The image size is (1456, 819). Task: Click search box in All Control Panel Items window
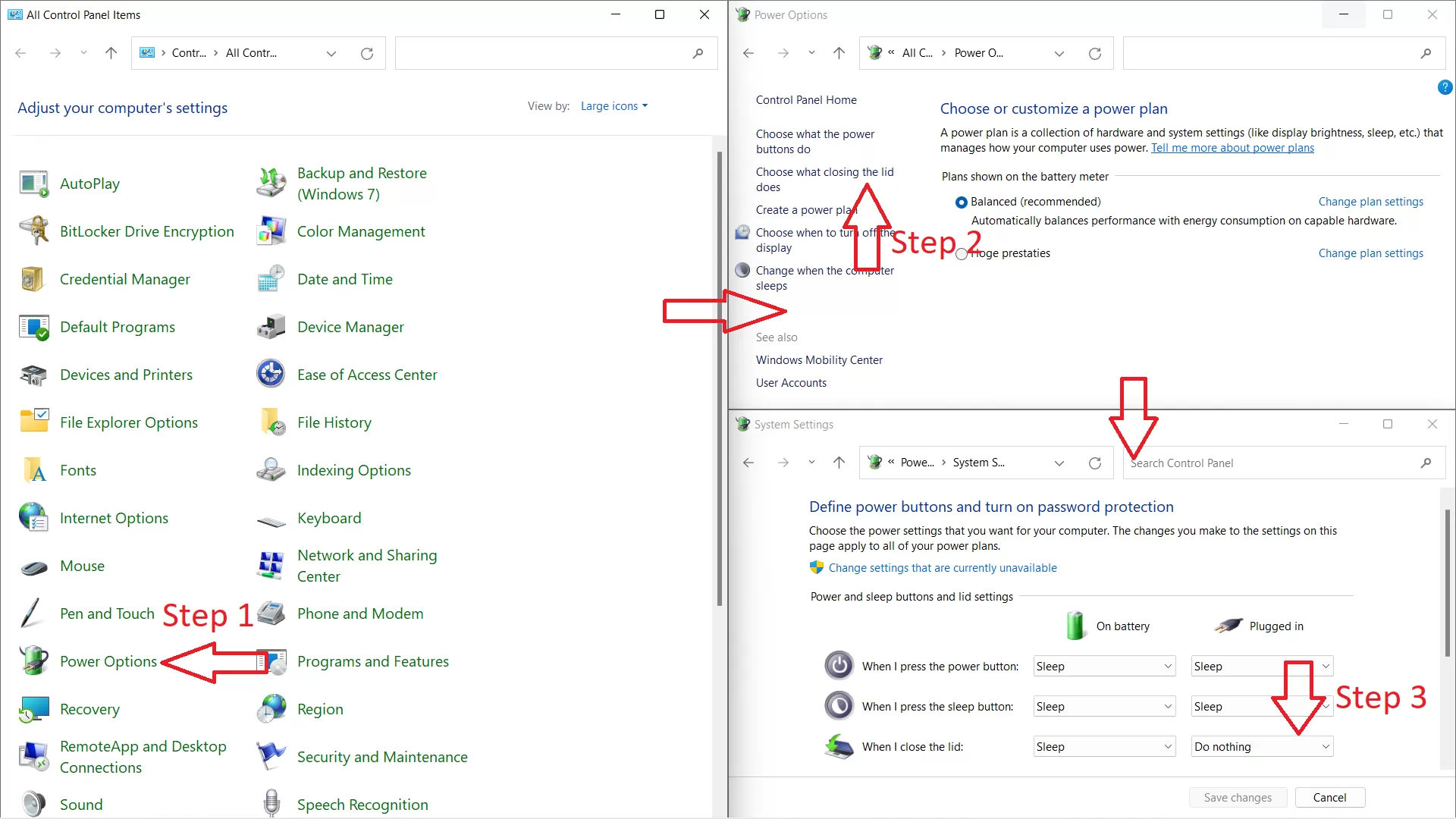click(x=556, y=53)
